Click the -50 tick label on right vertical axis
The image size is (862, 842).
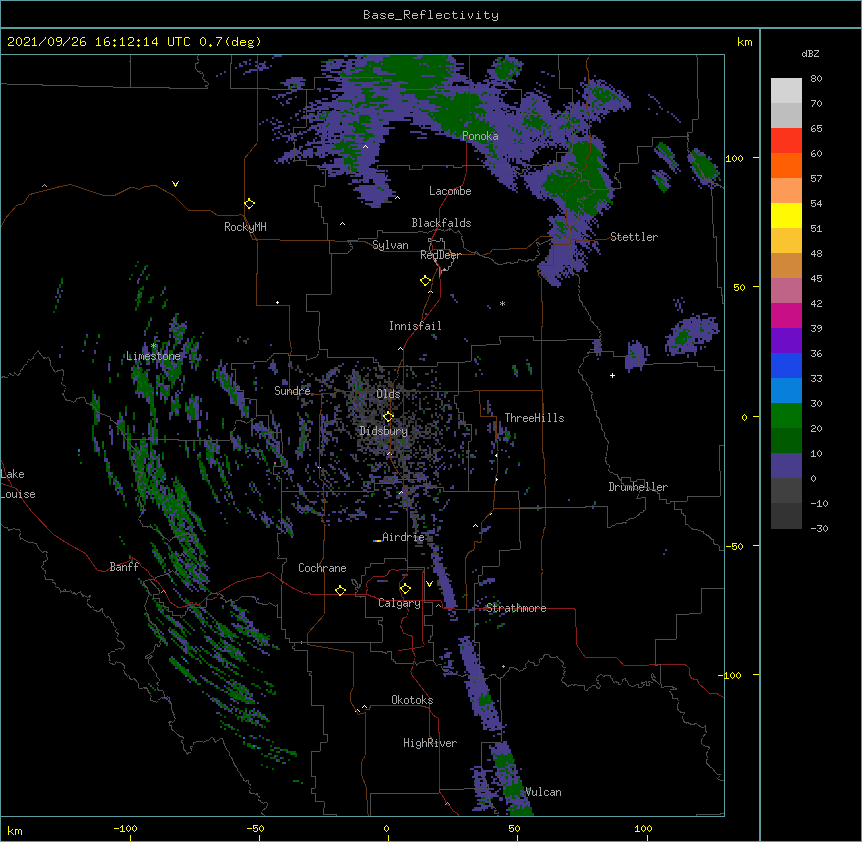pyautogui.click(x=734, y=546)
